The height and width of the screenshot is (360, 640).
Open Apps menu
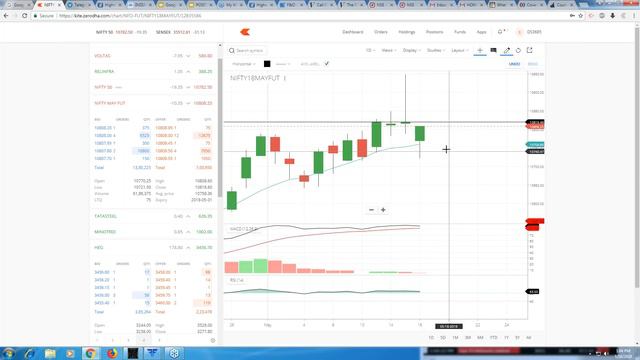[x=482, y=32]
